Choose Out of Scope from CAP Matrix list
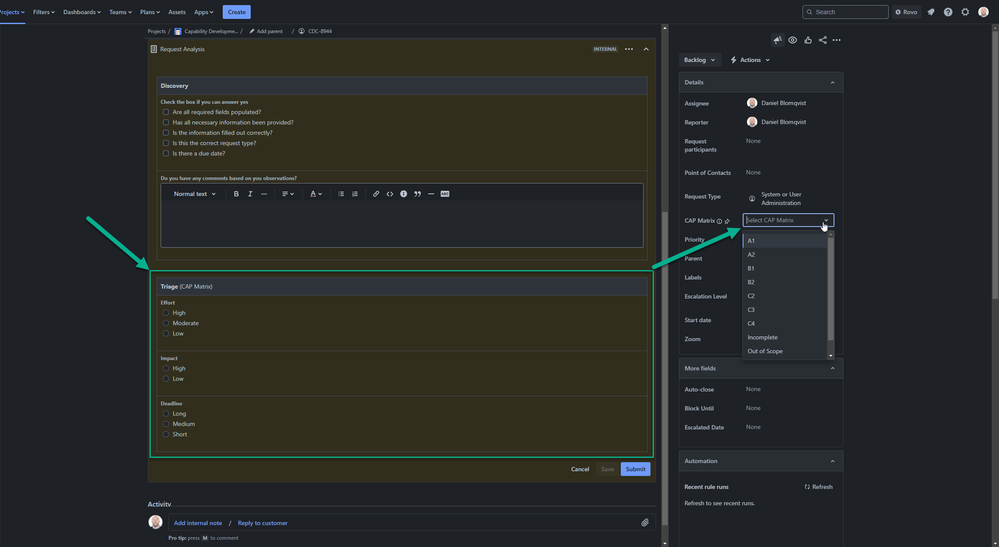The width and height of the screenshot is (999, 547). [785, 352]
